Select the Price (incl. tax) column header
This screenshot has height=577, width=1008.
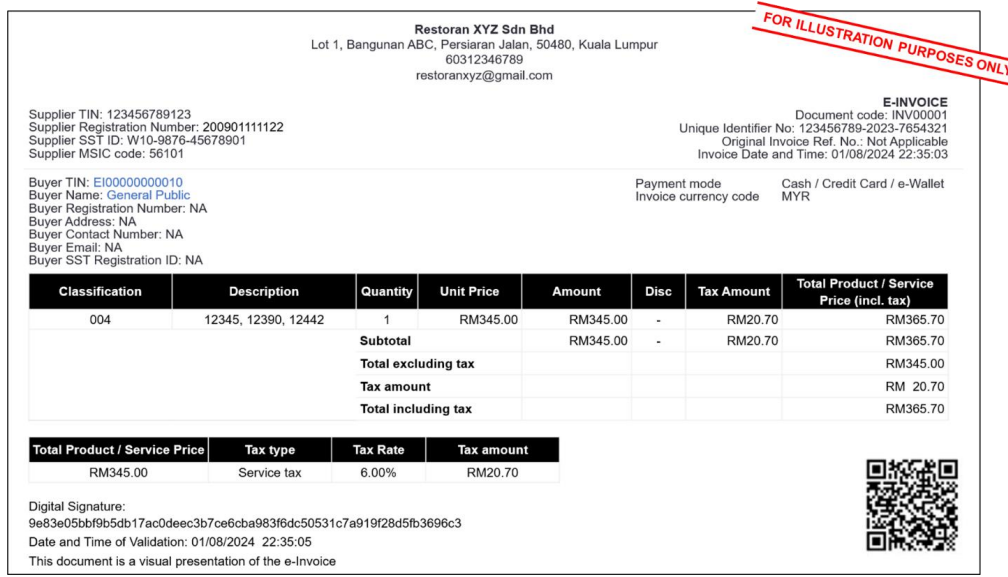click(x=865, y=292)
